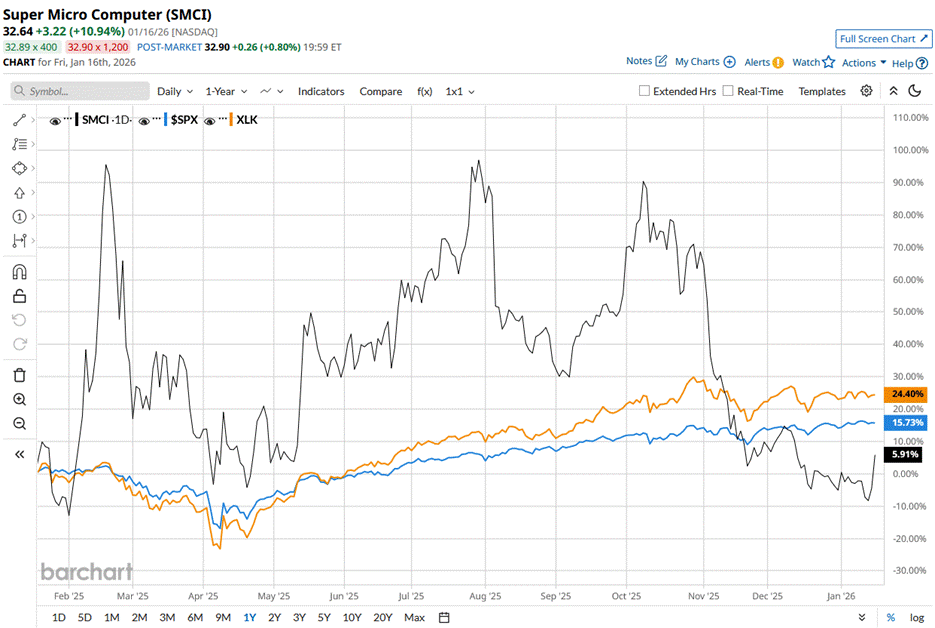The image size is (935, 628).
Task: Delete drawings with the trash icon
Action: tap(19, 375)
